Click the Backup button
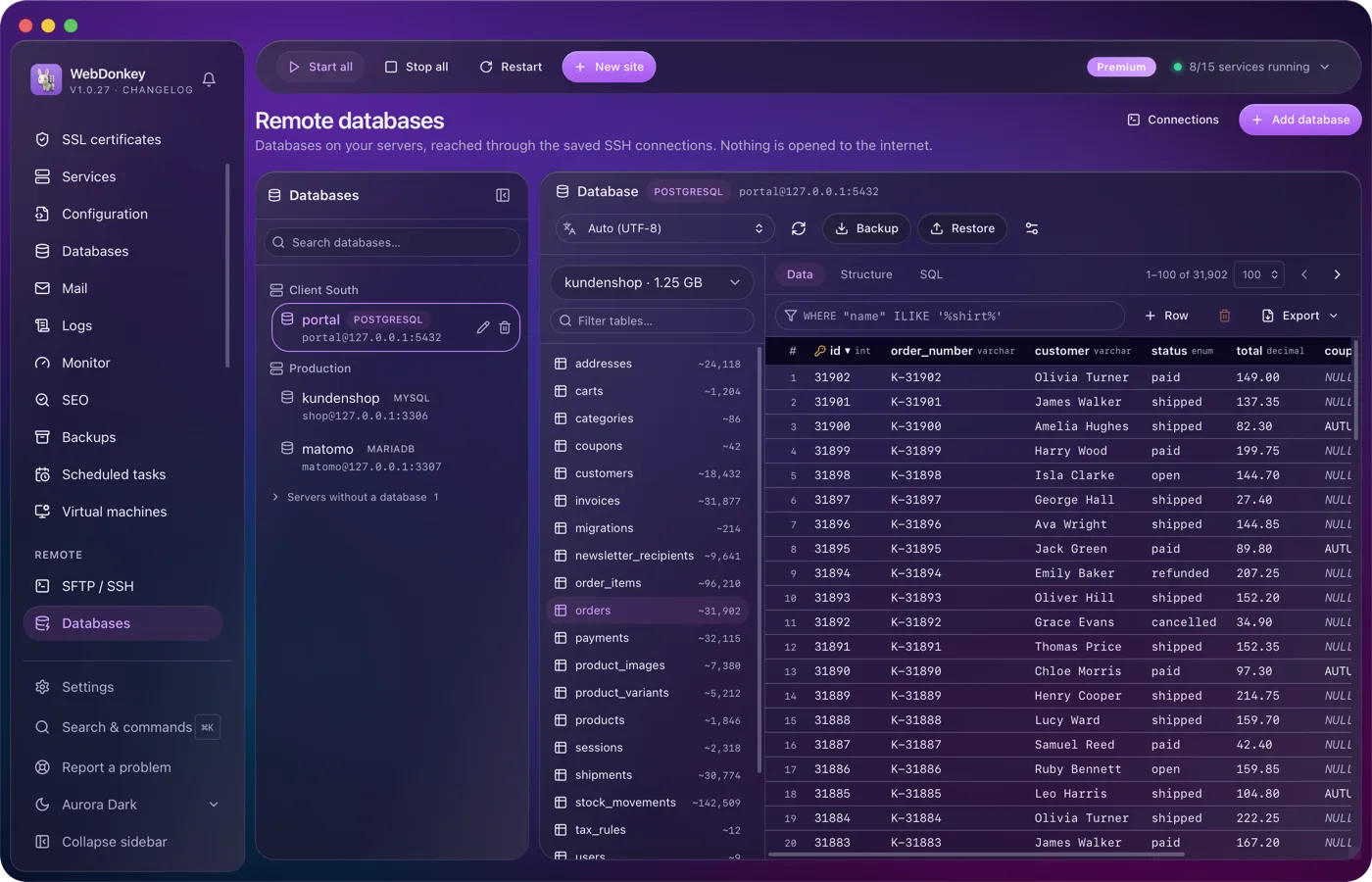Viewport: 1372px width, 882px height. (866, 228)
